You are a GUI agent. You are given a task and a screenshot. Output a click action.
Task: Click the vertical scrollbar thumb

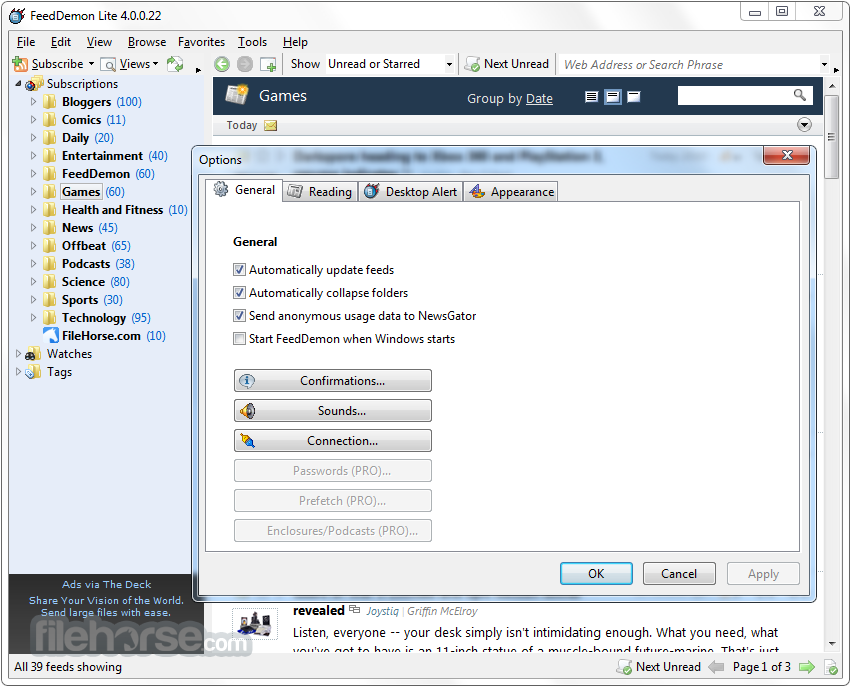(x=831, y=137)
